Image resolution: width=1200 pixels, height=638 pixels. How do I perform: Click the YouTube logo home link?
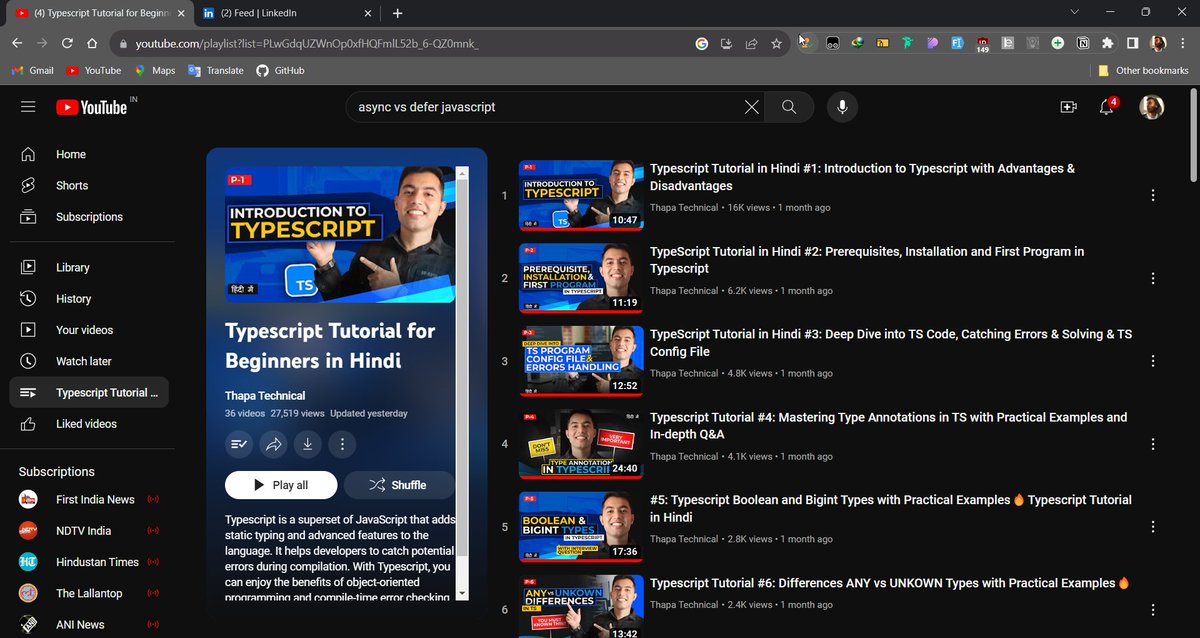[92, 107]
